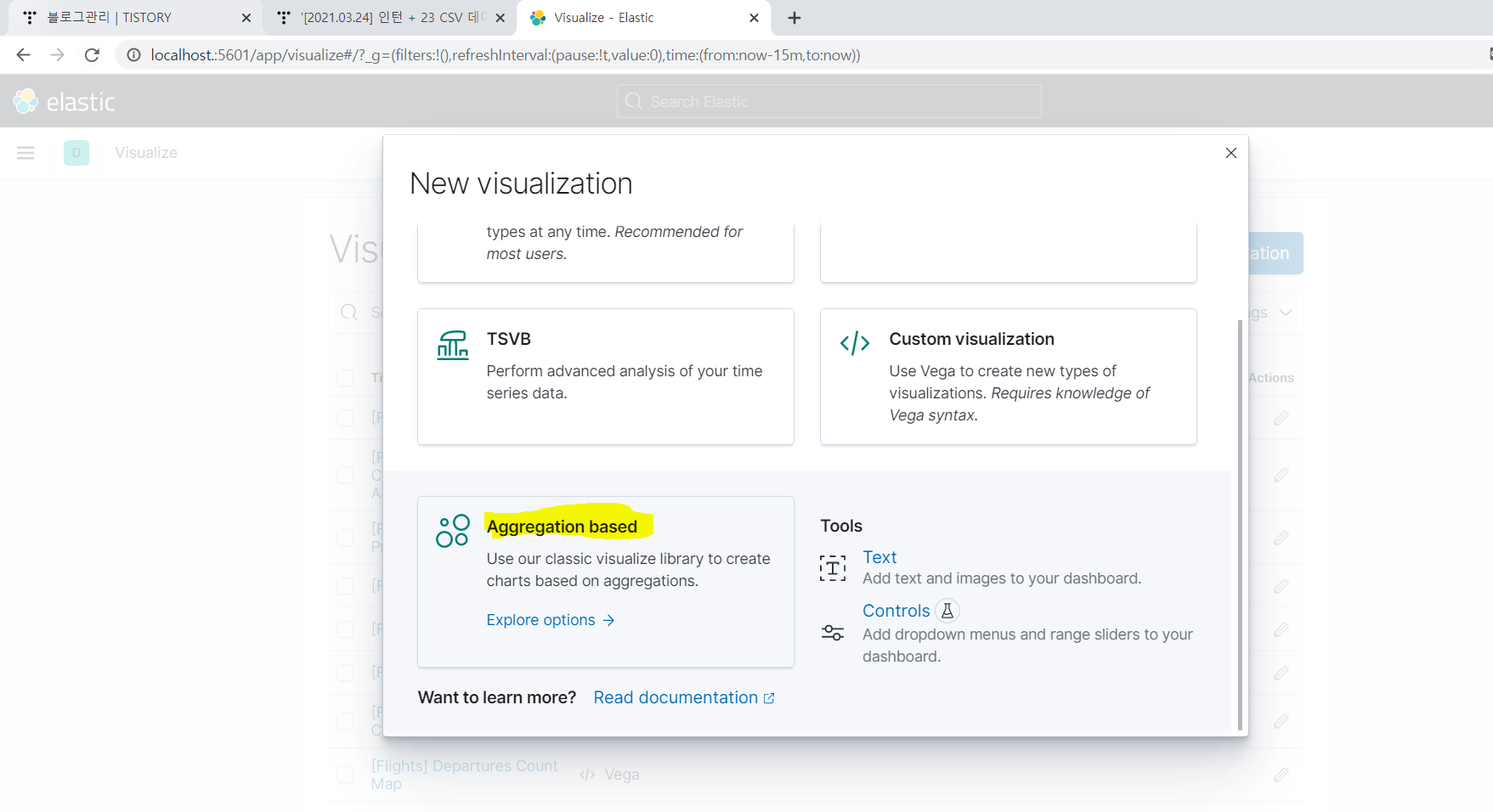The height and width of the screenshot is (812, 1493).
Task: Choose the Aggregation based card title
Action: tap(562, 527)
